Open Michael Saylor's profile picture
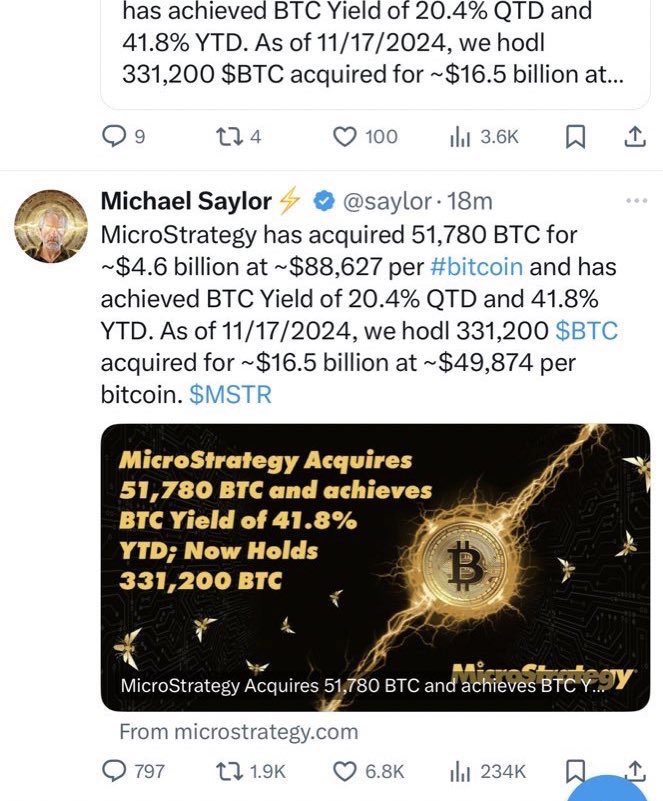Viewport: 663px width, 801px height. point(50,226)
